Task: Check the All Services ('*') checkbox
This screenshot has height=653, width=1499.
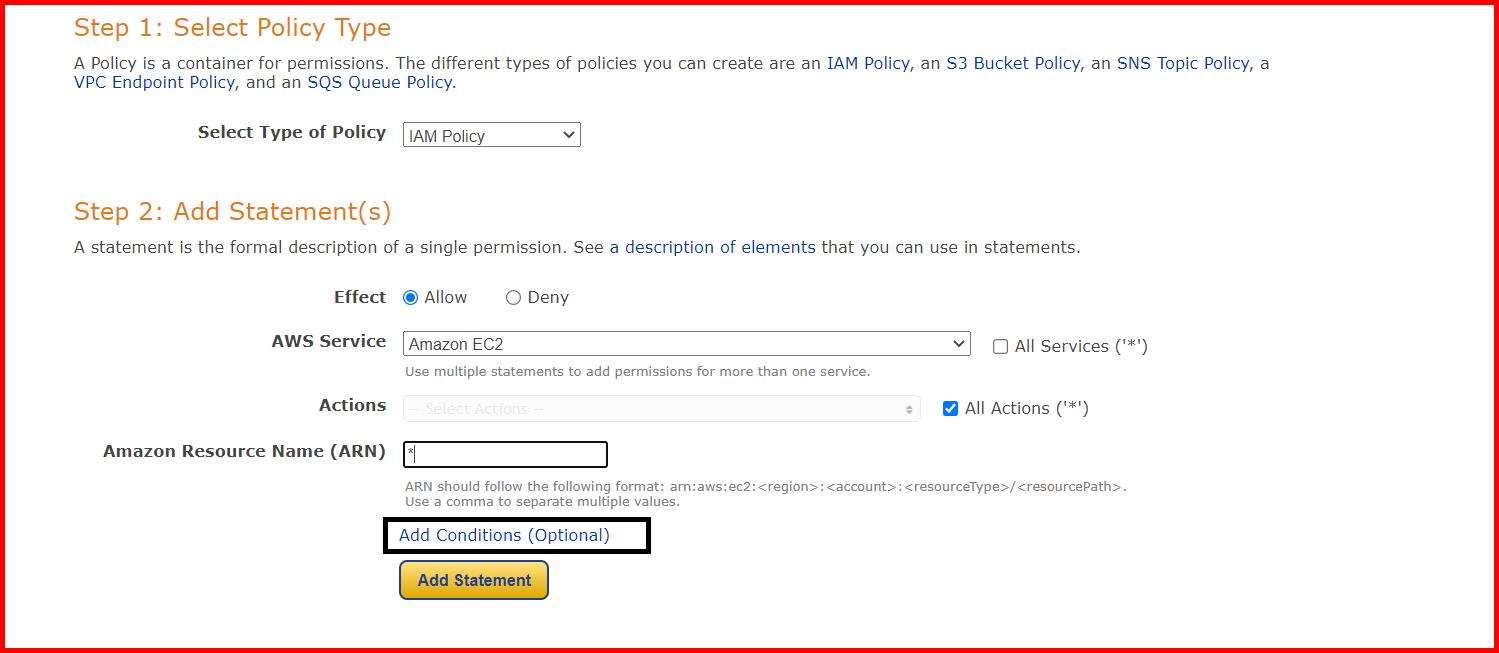Action: [999, 346]
